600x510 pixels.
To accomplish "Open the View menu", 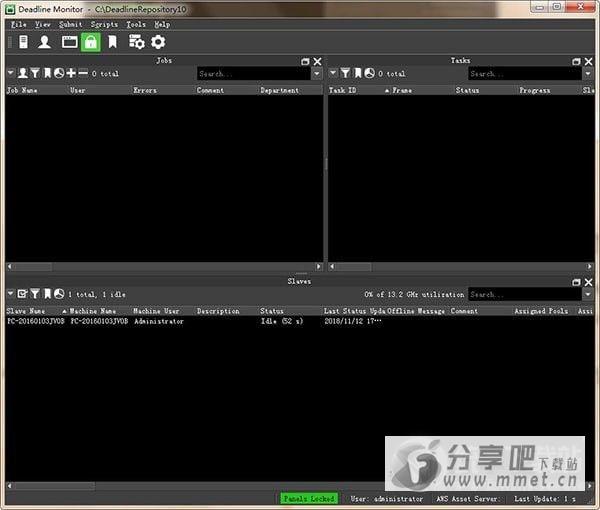I will pyautogui.click(x=42, y=24).
